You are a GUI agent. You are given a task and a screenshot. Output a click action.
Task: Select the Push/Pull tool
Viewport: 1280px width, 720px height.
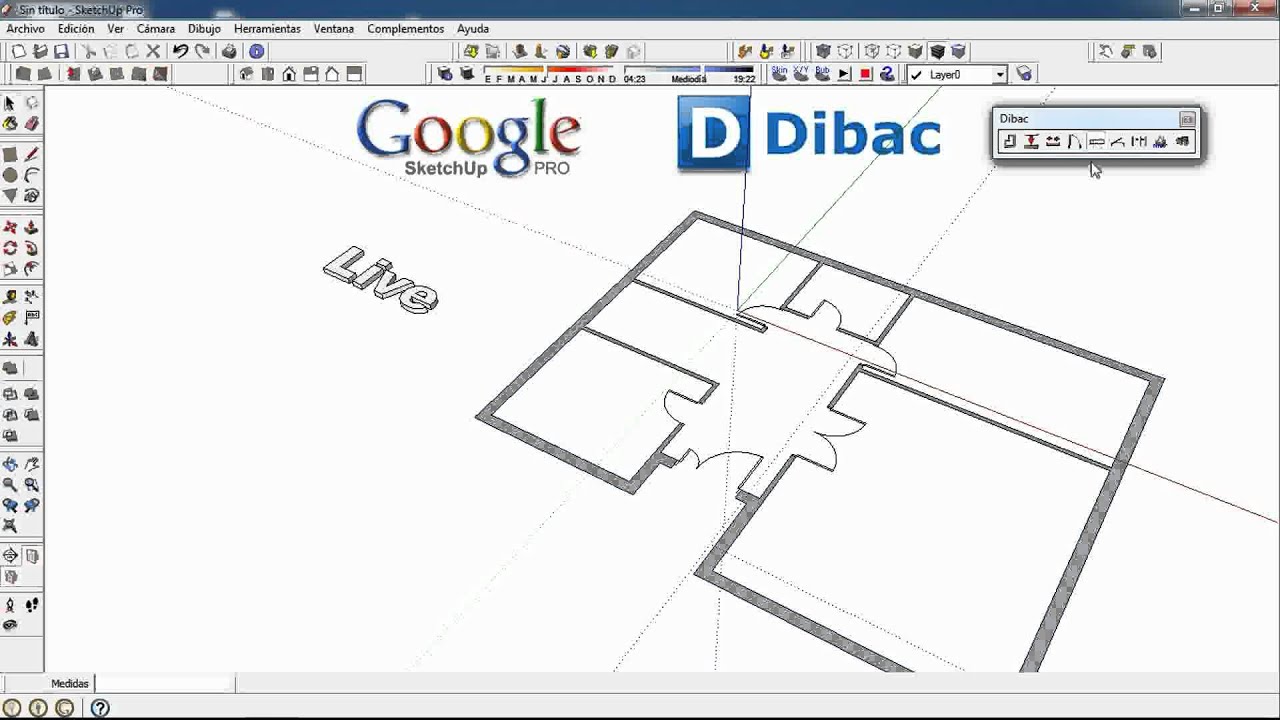point(31,227)
